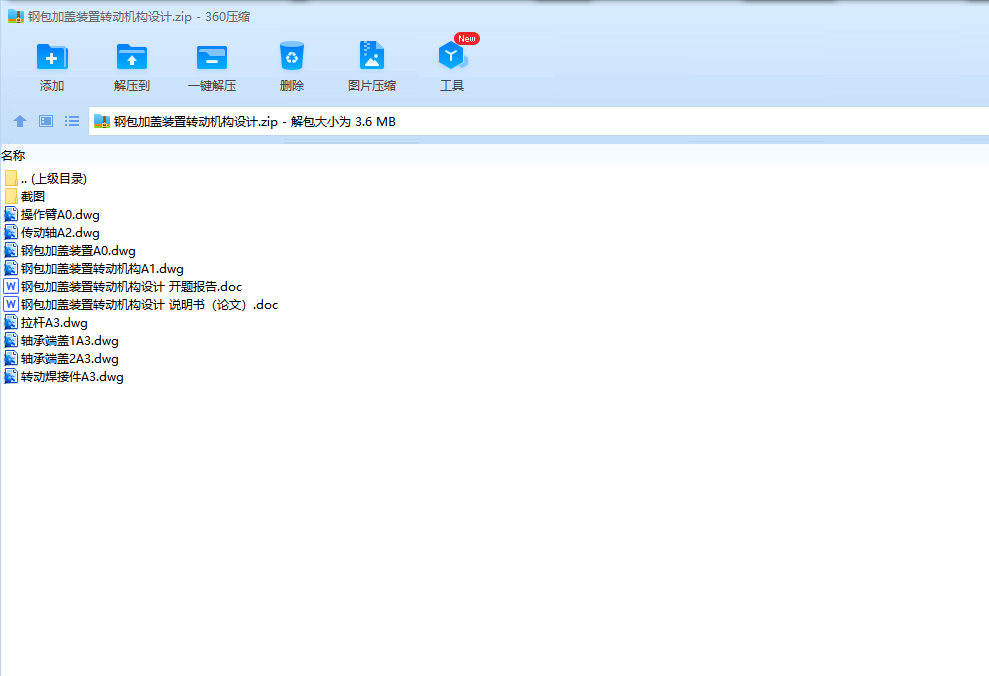
Task: Switch to list view mode
Action: point(72,121)
